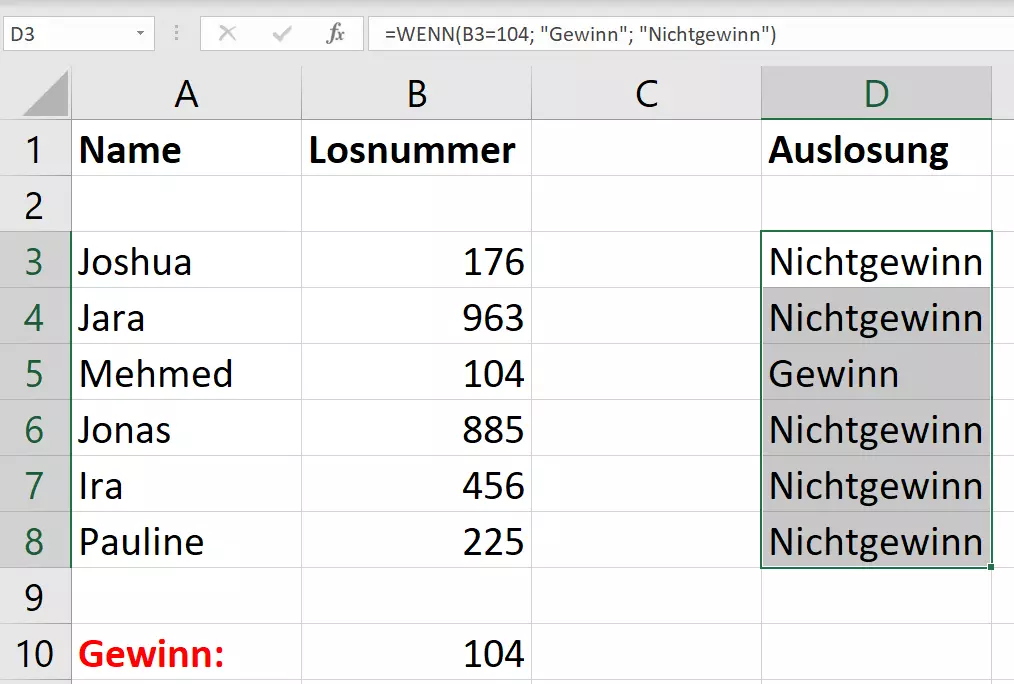1014x684 pixels.
Task: Select column C header
Action: [646, 93]
